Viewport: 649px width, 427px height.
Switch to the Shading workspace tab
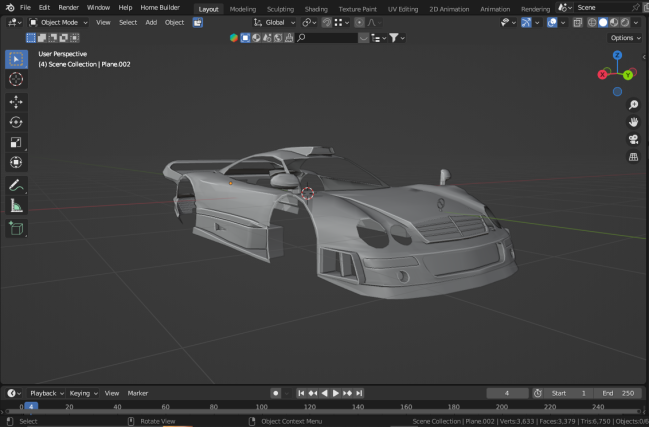(x=316, y=9)
